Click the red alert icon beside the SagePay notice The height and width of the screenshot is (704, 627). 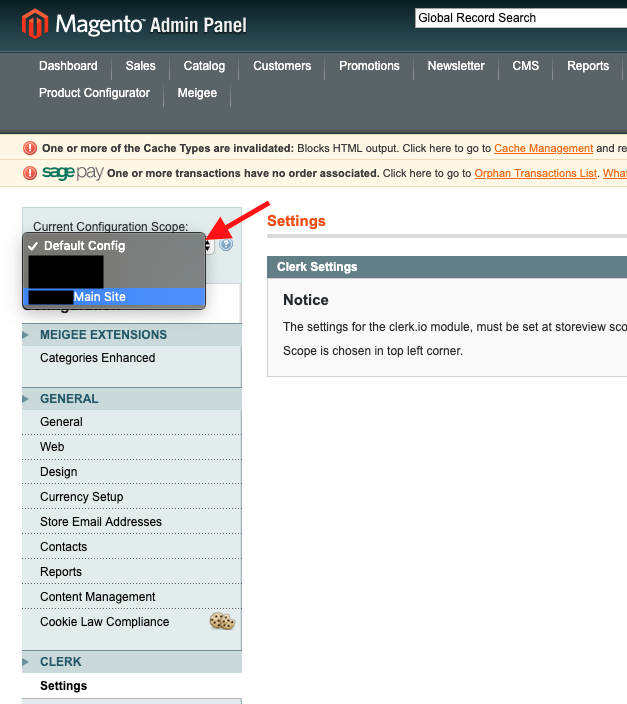click(x=30, y=173)
